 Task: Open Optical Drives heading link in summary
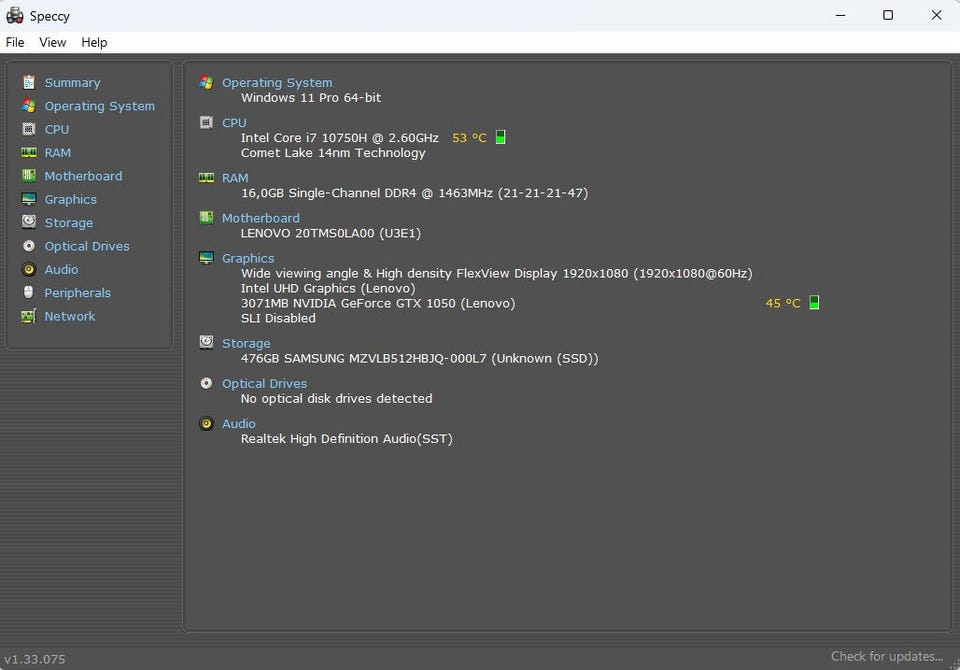264,383
